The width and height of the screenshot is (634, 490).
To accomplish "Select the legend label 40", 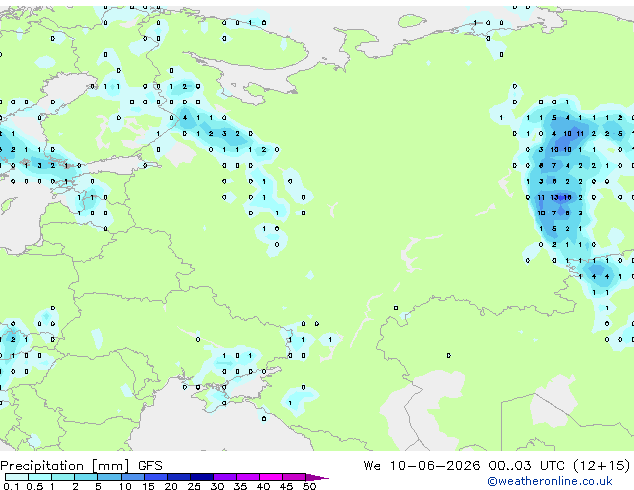I will 263,486.
